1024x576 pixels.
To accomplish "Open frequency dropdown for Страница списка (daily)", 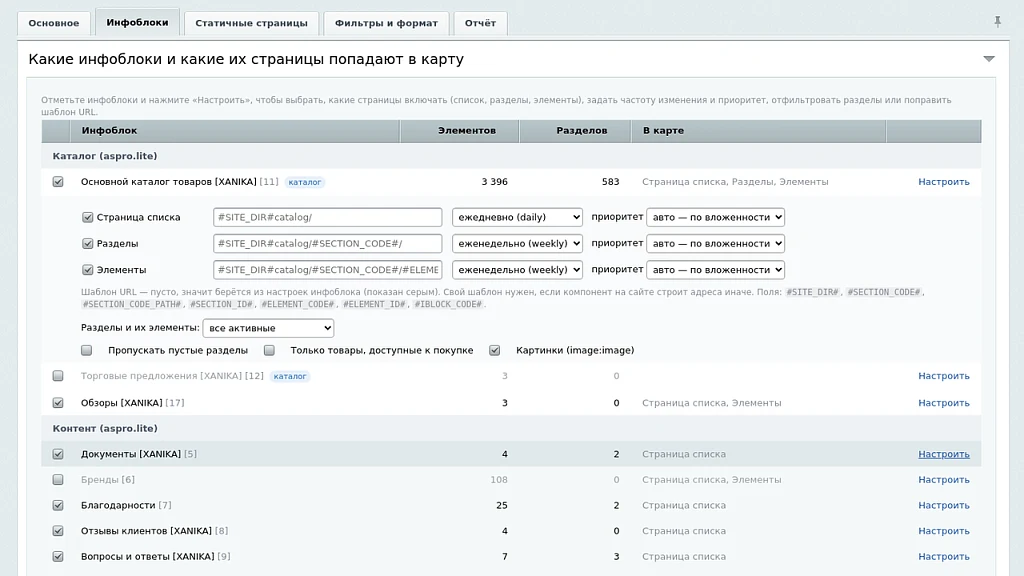I will [x=517, y=217].
